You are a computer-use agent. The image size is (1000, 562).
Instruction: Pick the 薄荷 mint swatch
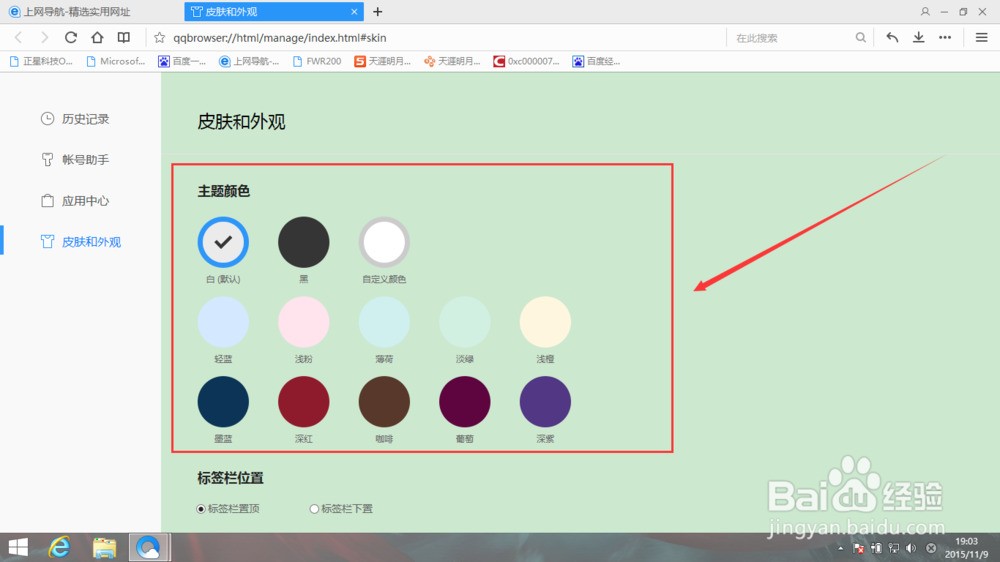click(x=384, y=322)
